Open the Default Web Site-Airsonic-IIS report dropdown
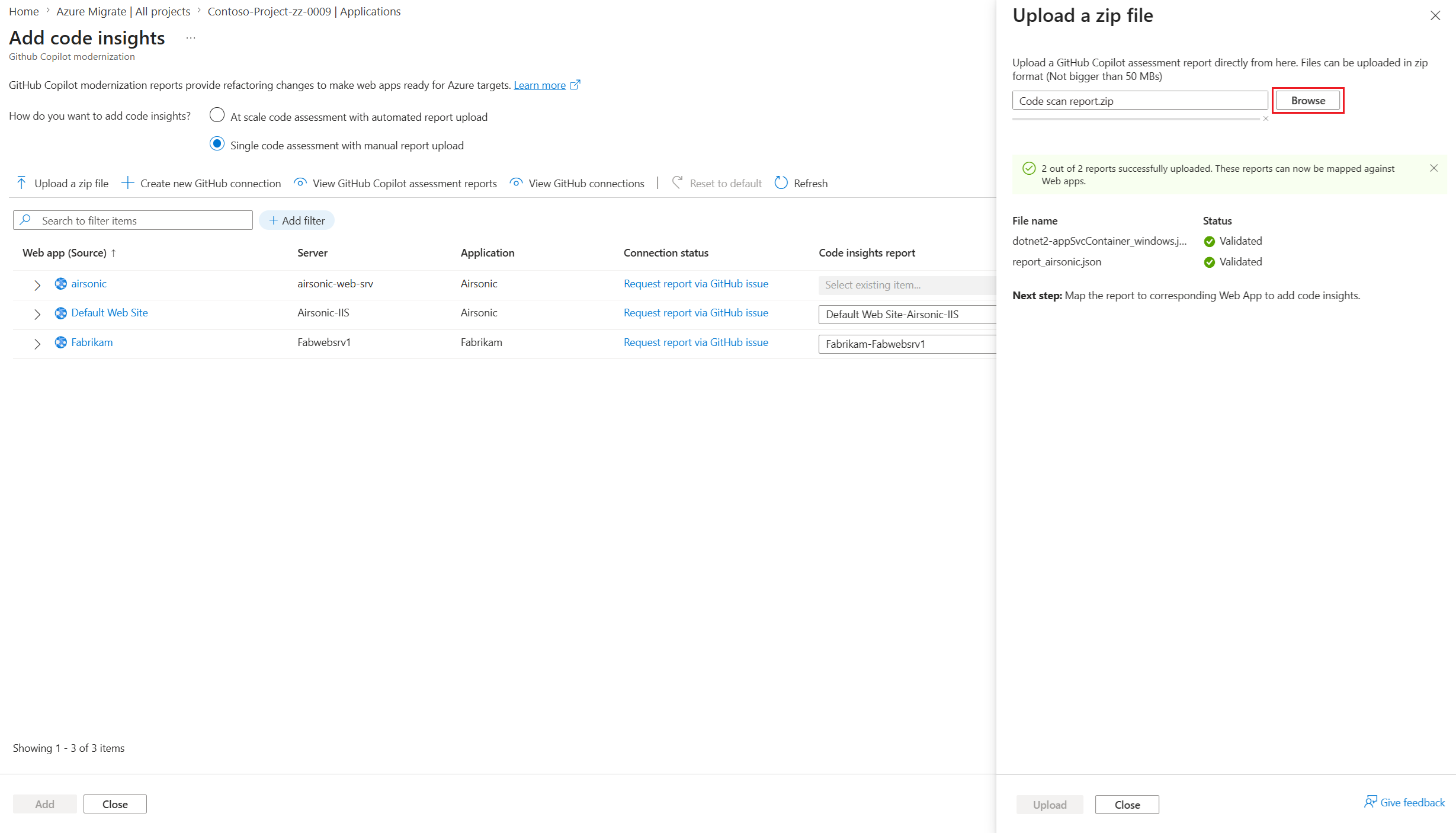1456x833 pixels. click(907, 315)
